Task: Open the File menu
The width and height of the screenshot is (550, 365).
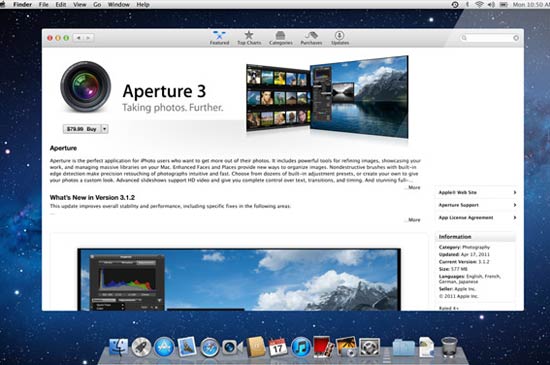Action: 43,5
